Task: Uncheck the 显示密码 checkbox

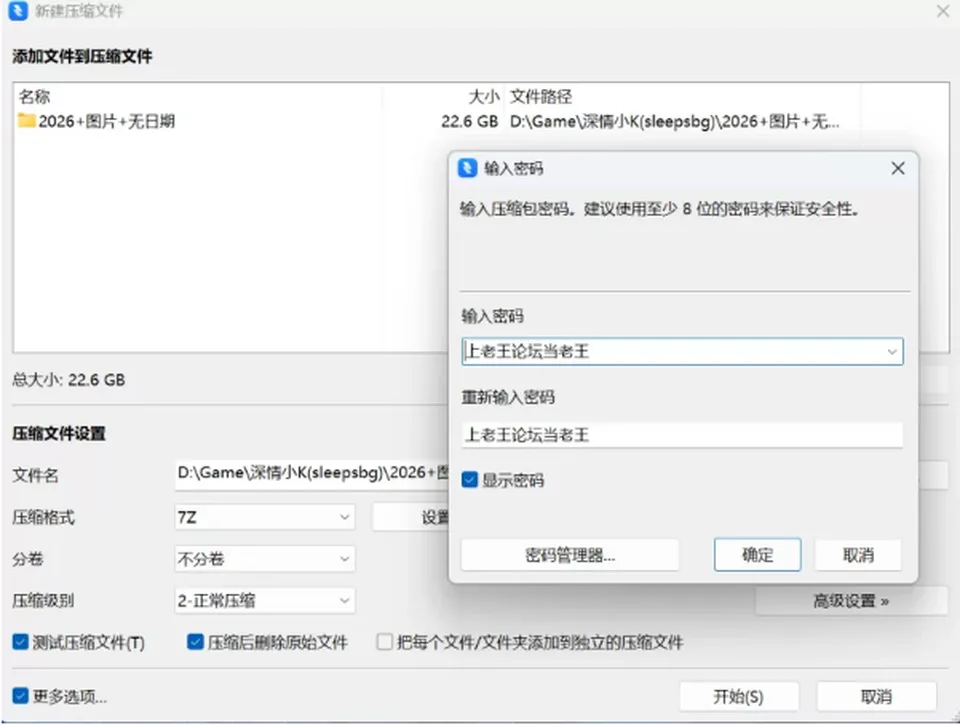Action: click(470, 479)
